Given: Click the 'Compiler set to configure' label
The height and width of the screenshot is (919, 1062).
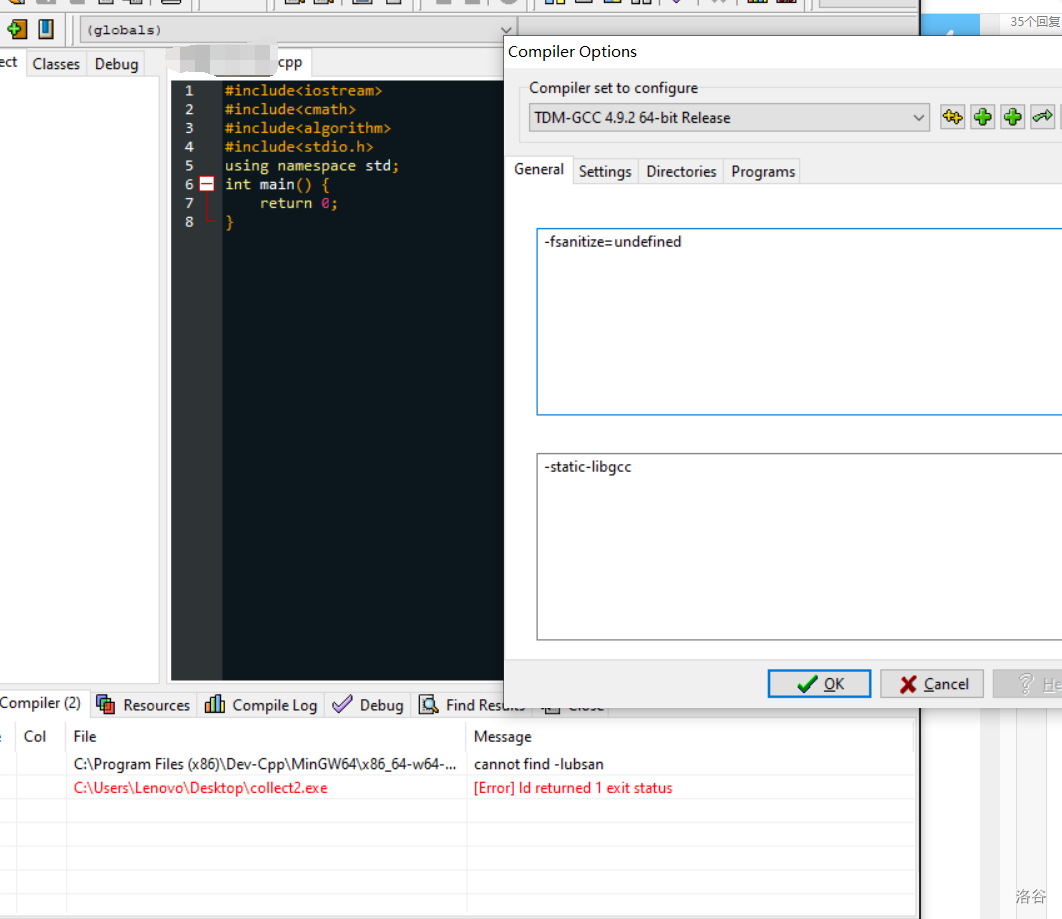Looking at the screenshot, I should click(x=613, y=88).
